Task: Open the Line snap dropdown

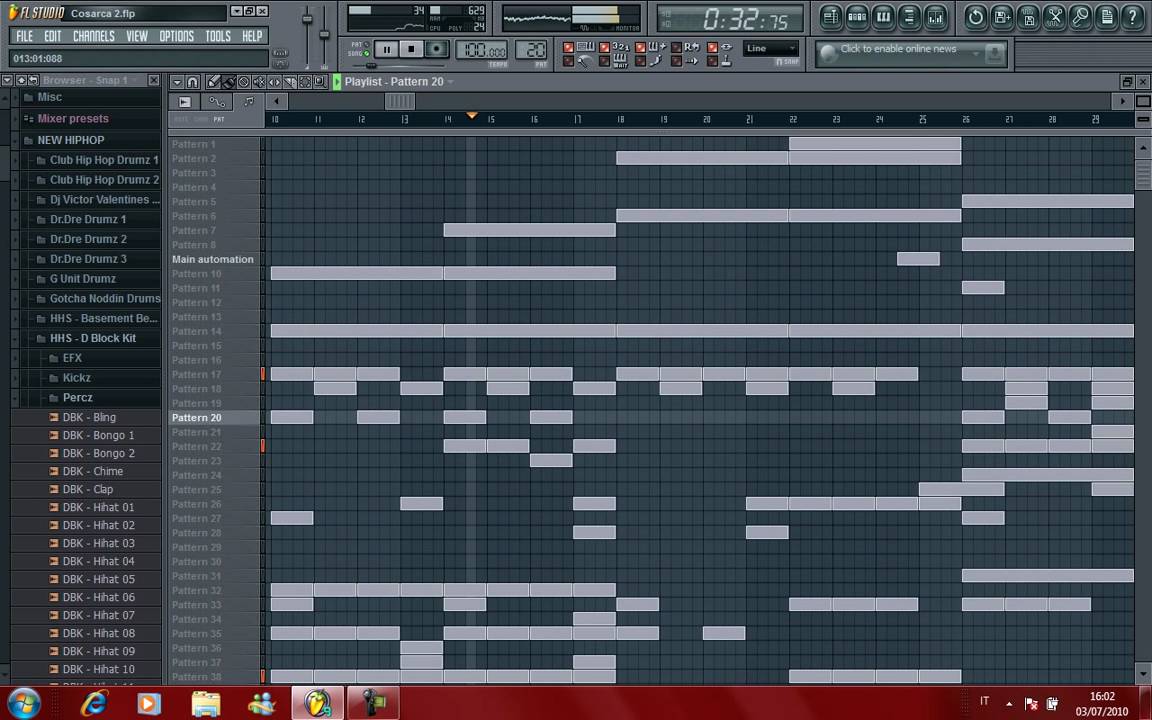Action: pyautogui.click(x=771, y=48)
